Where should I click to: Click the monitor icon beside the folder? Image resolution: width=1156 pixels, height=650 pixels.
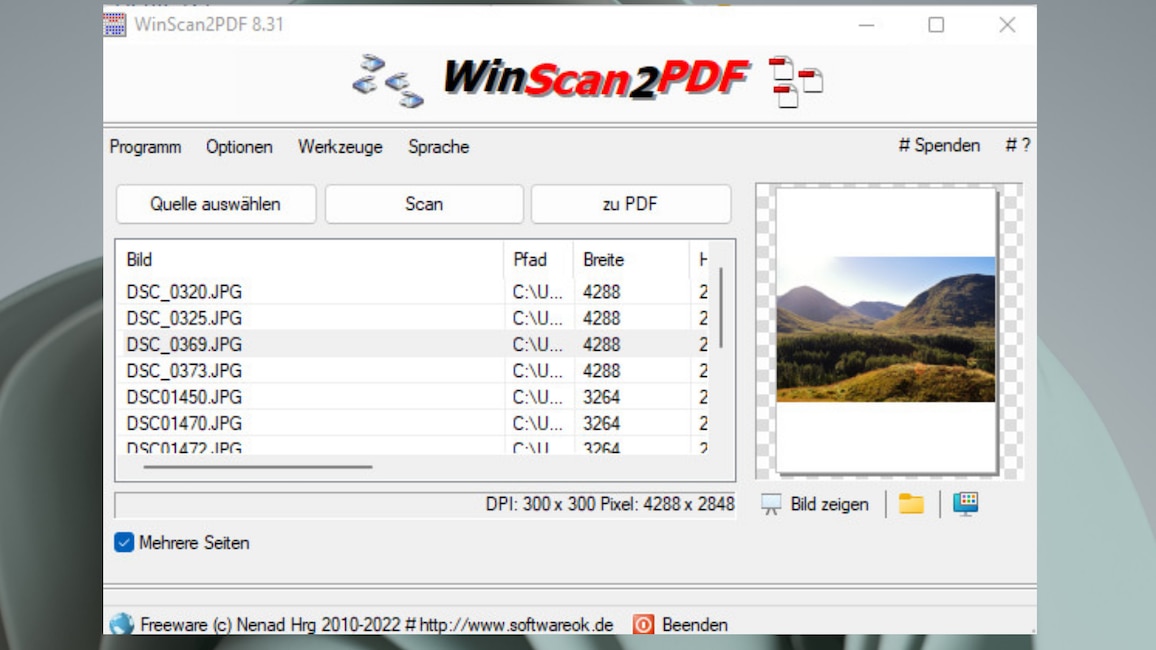tap(965, 504)
